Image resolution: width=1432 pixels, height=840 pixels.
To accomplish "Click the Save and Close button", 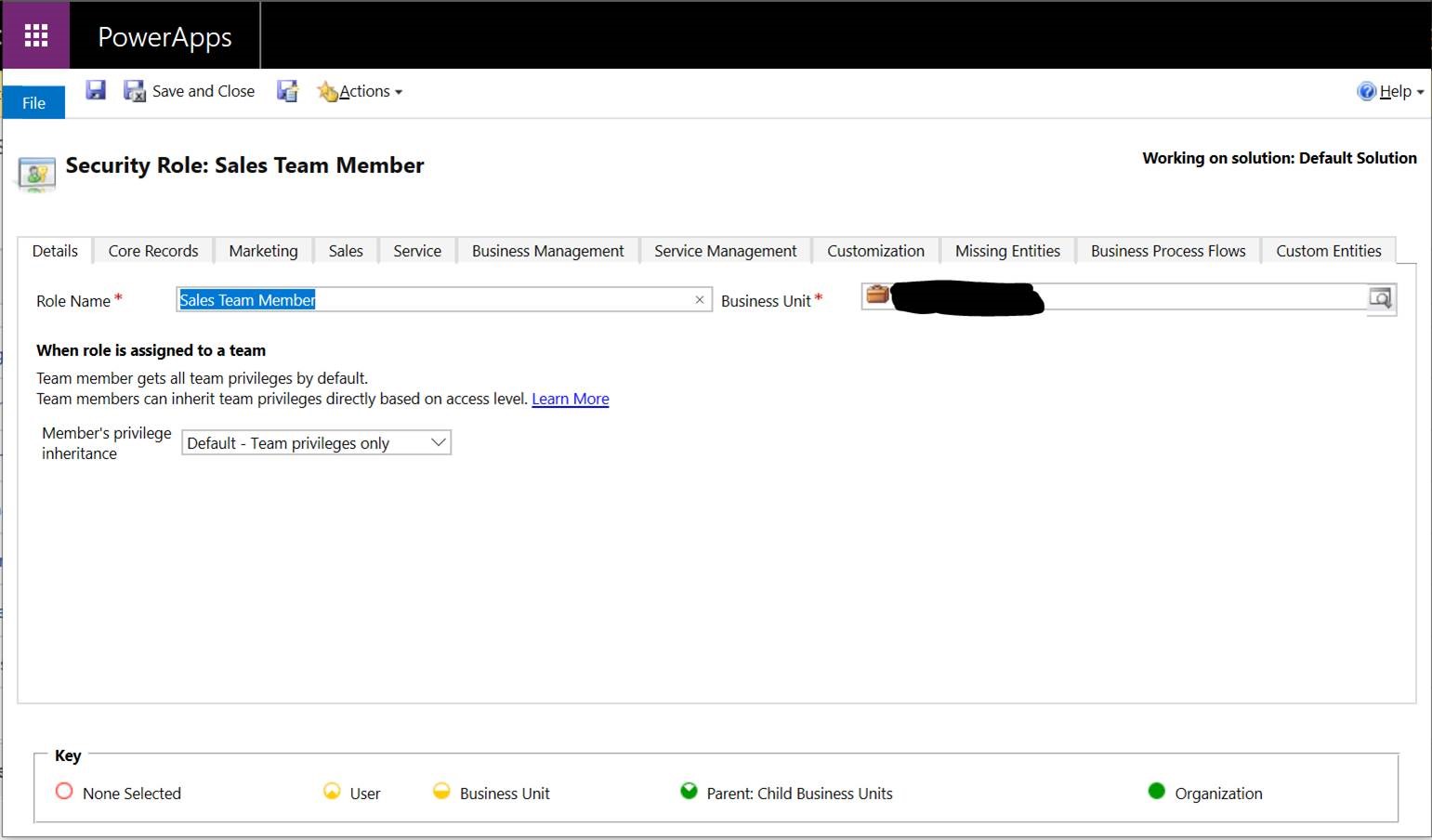I will [190, 91].
